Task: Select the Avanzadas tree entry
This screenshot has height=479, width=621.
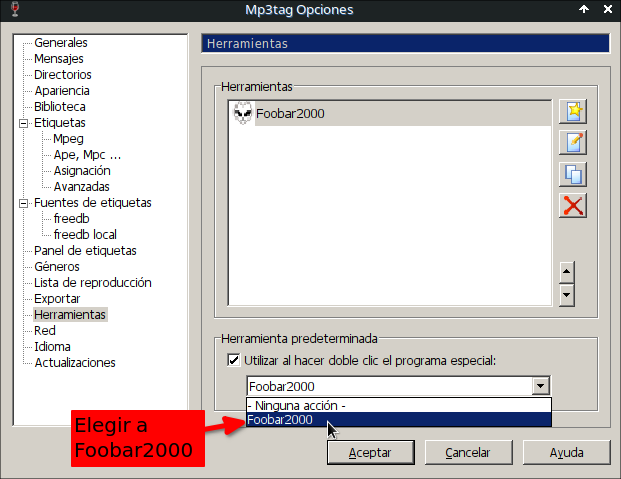Action: [82, 187]
